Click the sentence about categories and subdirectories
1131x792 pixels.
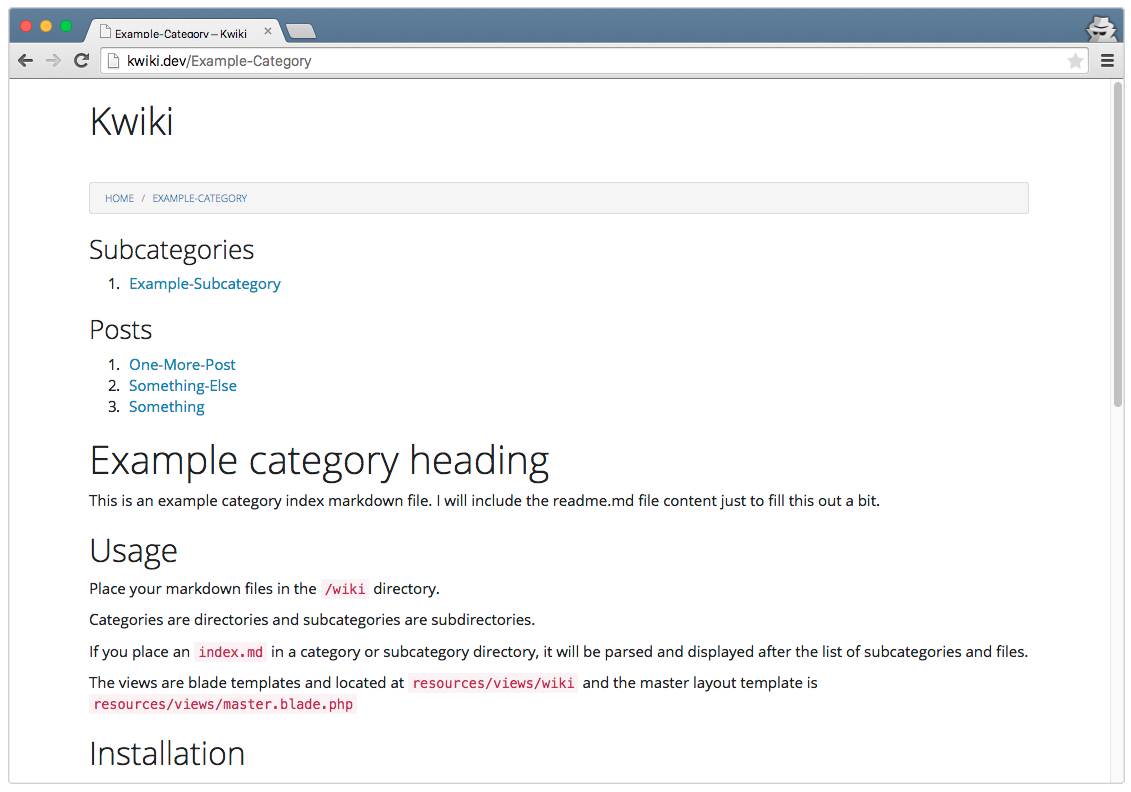pyautogui.click(x=312, y=620)
